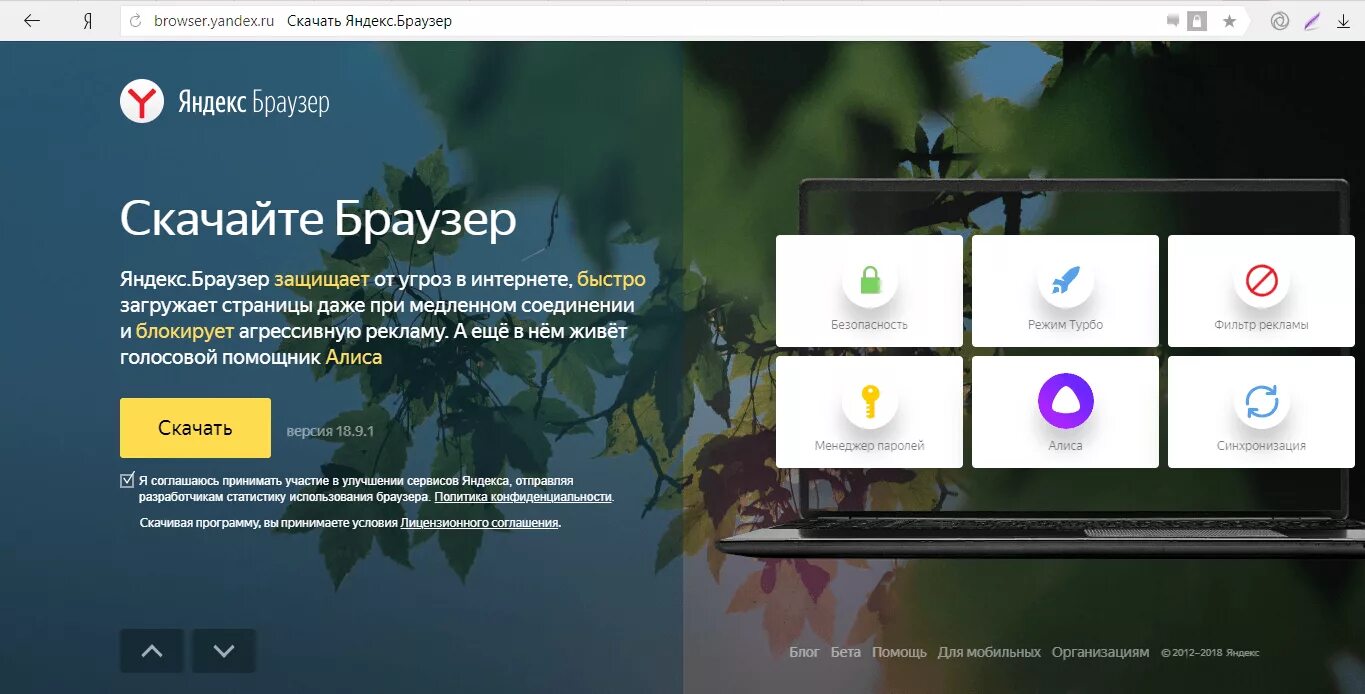Open the Лицензионного соглашения link
This screenshot has height=694, width=1365.
click(479, 522)
